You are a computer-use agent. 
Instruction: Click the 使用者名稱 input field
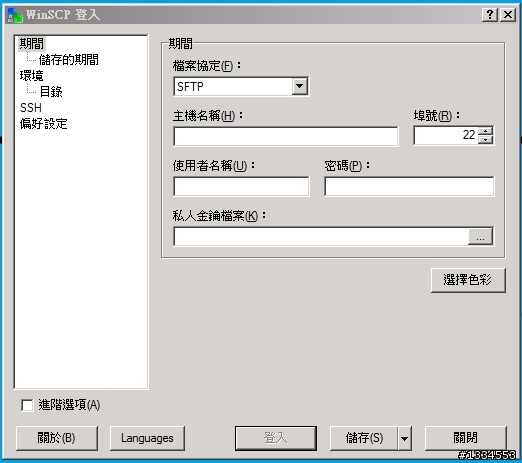pos(241,186)
